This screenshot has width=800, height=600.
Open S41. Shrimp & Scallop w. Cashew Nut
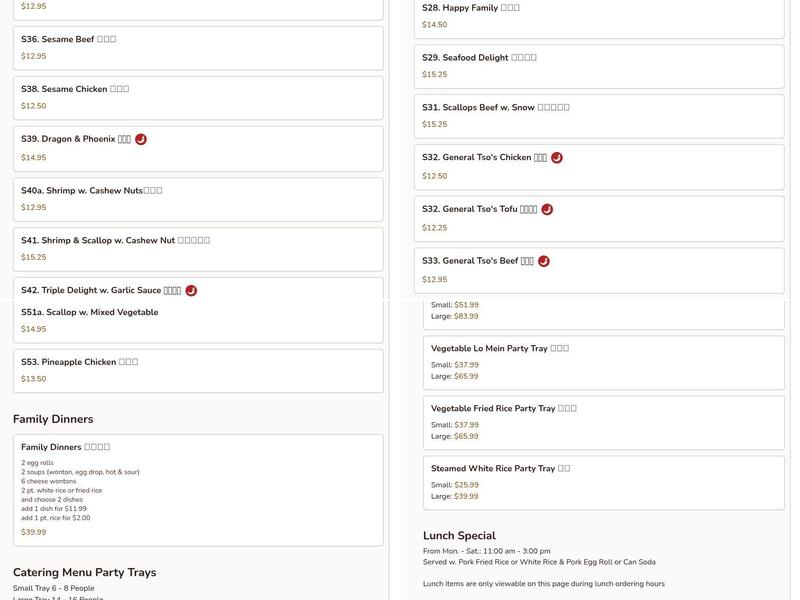pos(197,248)
